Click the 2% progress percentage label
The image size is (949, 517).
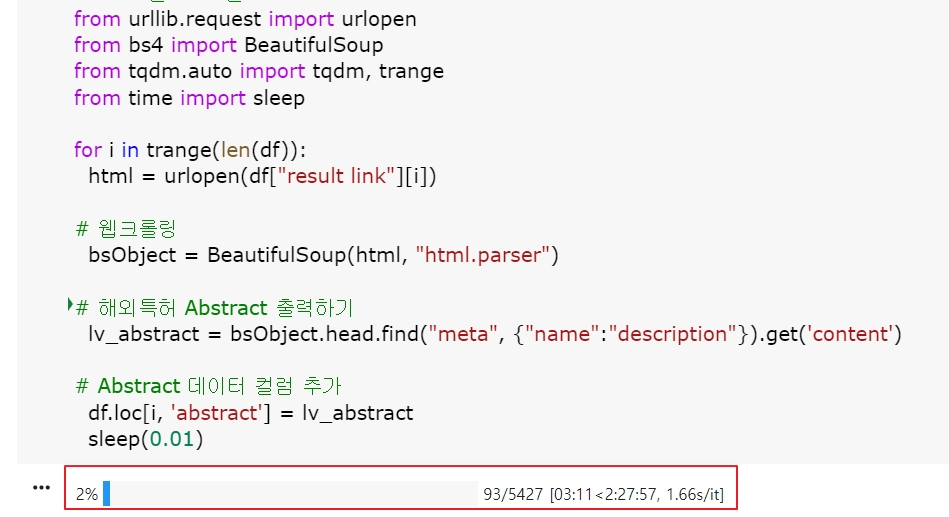86,494
